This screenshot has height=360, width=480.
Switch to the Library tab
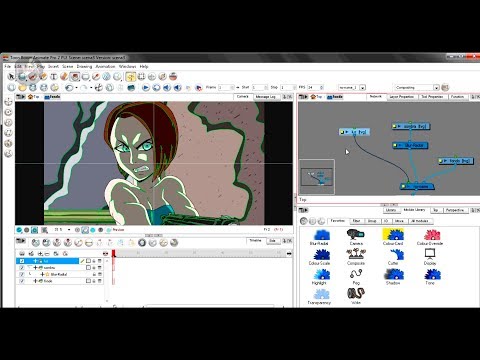pos(391,210)
